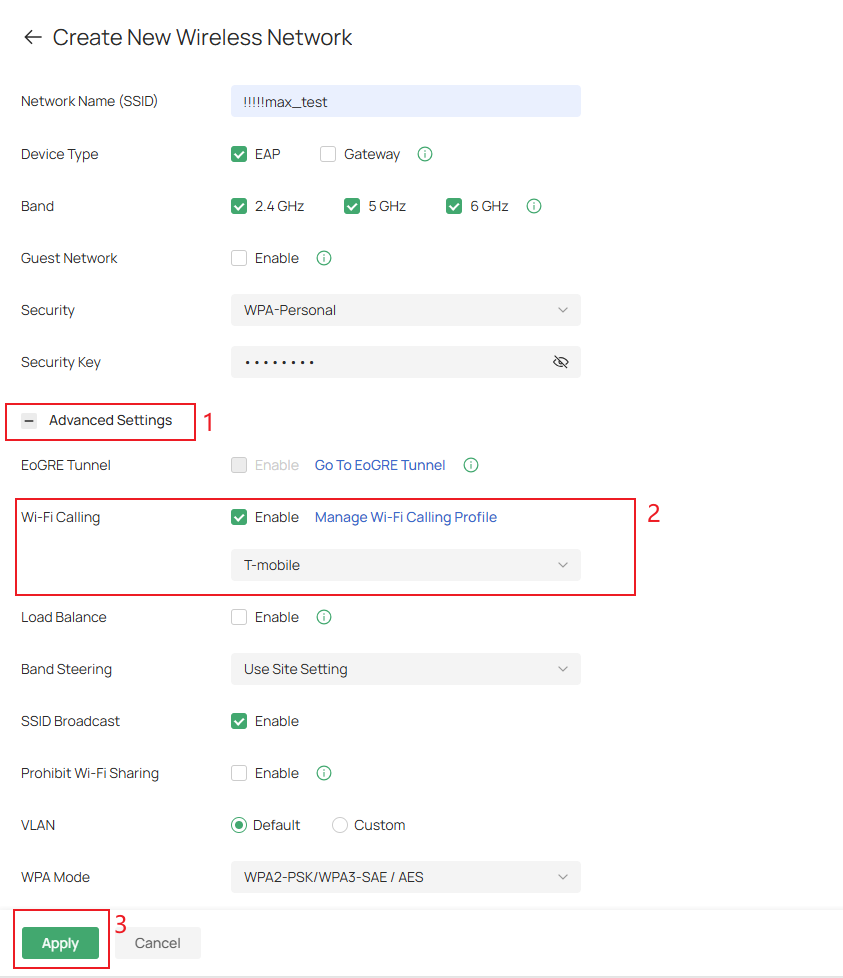
Task: Click the Prohibit Wi-Fi Sharing info icon
Action: click(323, 773)
